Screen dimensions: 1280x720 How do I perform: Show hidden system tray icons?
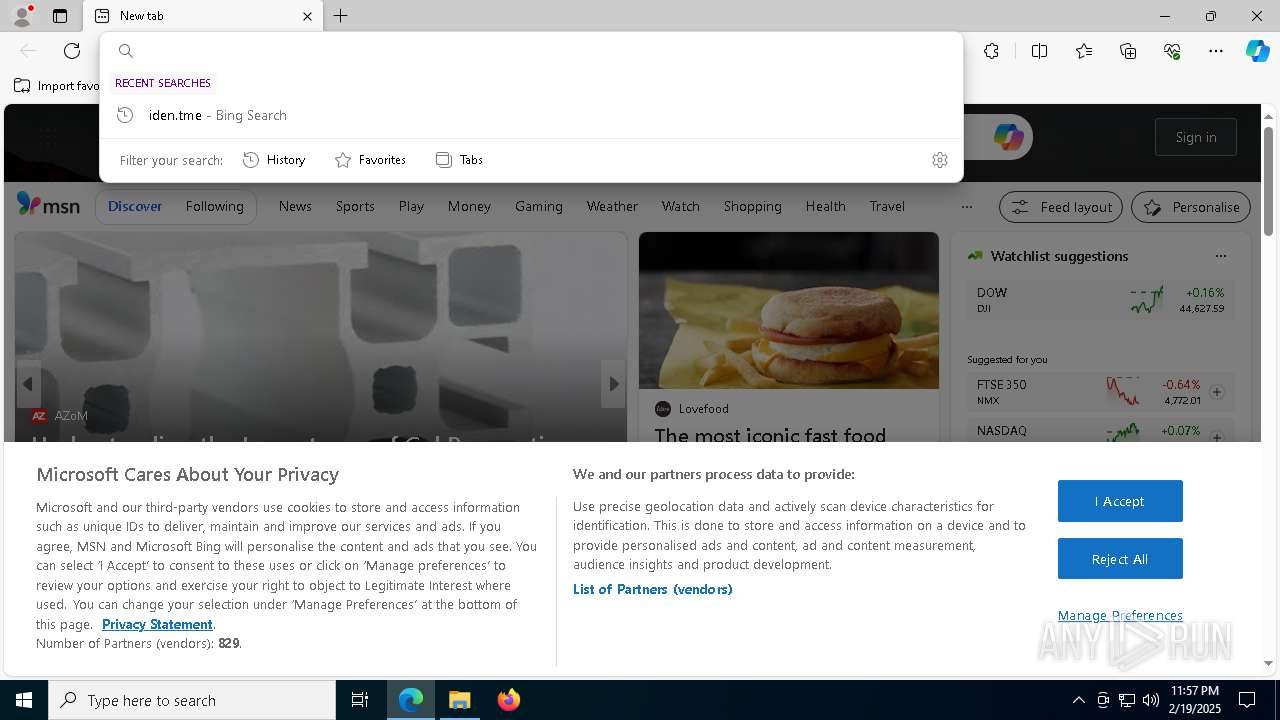point(1078,700)
